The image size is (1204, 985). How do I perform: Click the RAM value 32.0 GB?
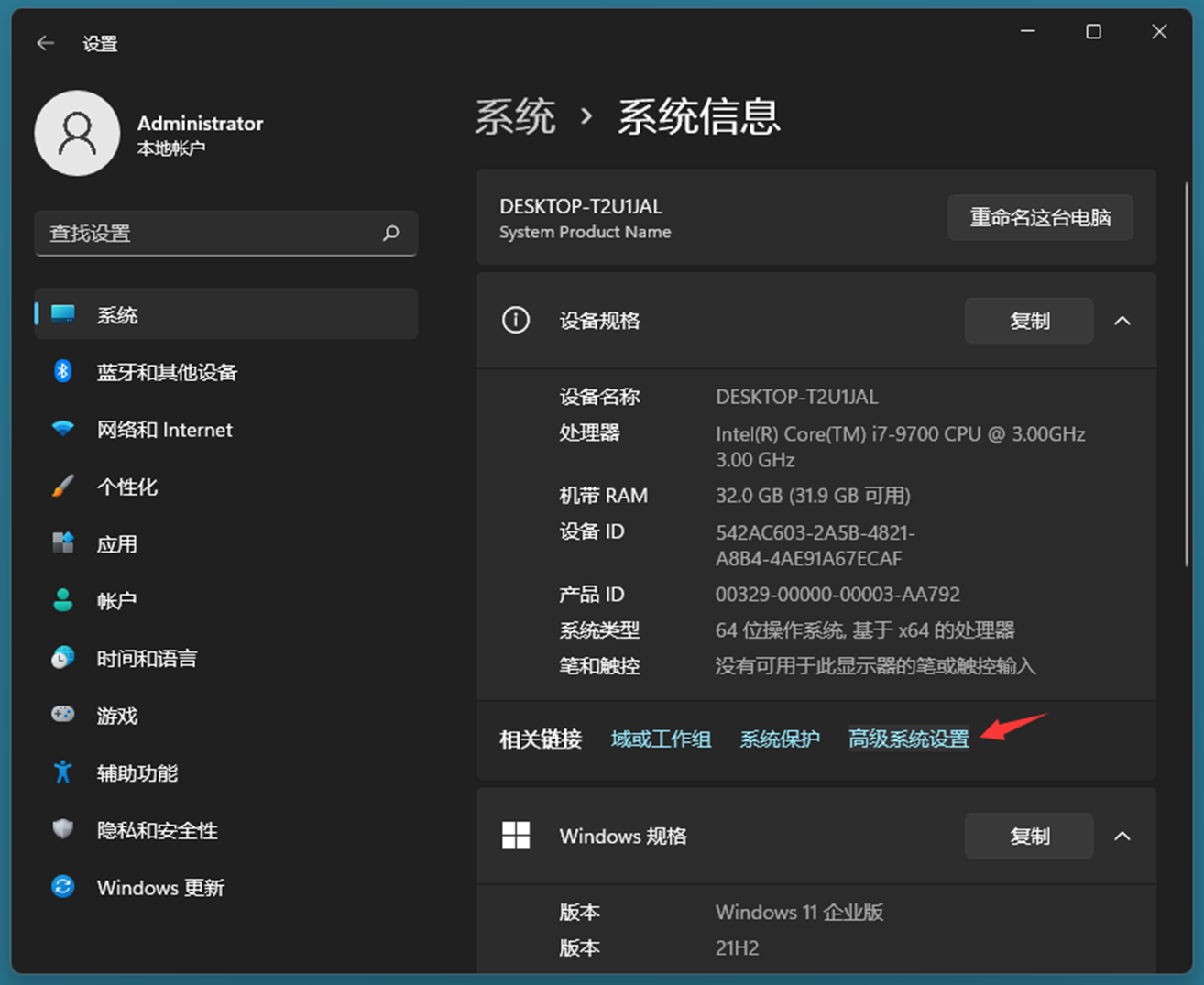[813, 496]
